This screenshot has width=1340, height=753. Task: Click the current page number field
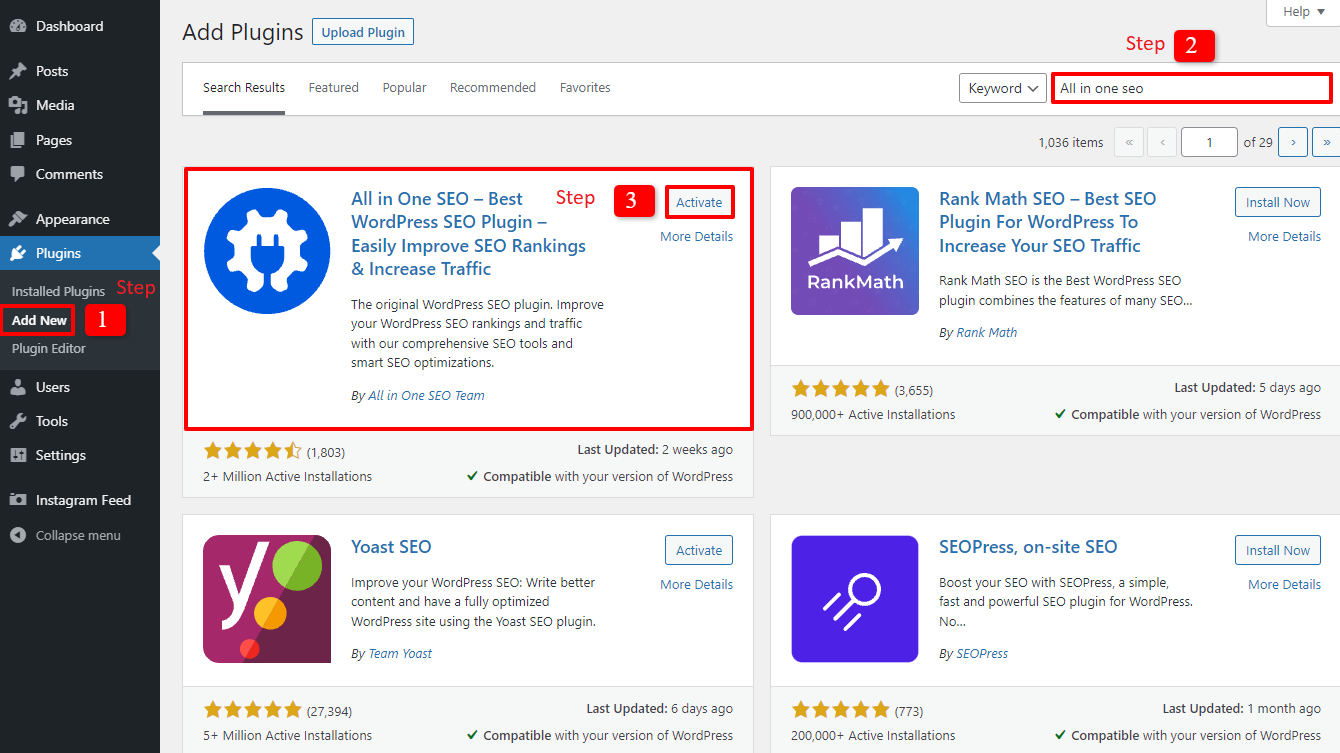pyautogui.click(x=1209, y=142)
